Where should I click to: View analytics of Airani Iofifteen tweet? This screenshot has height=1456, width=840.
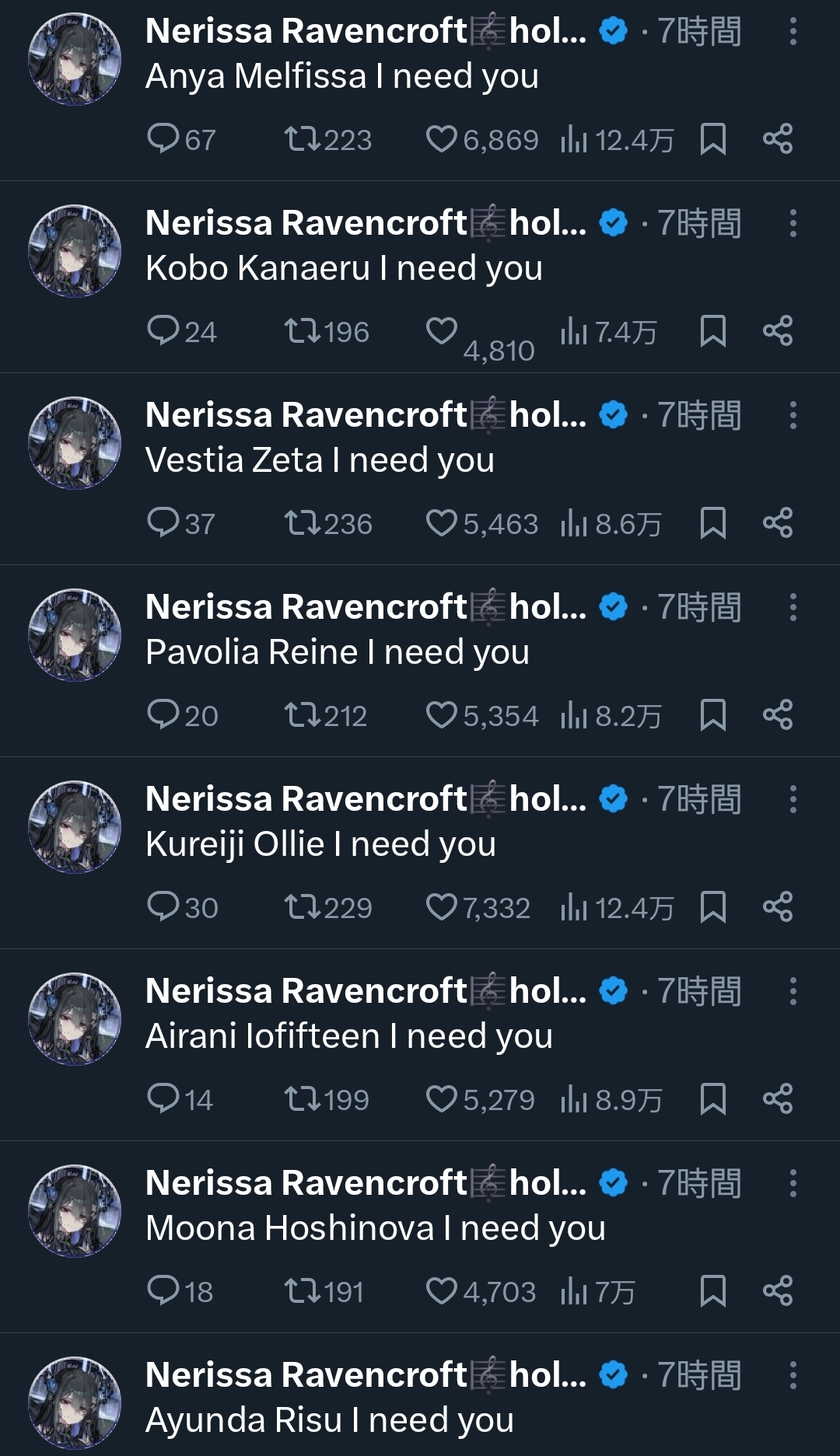click(574, 1099)
